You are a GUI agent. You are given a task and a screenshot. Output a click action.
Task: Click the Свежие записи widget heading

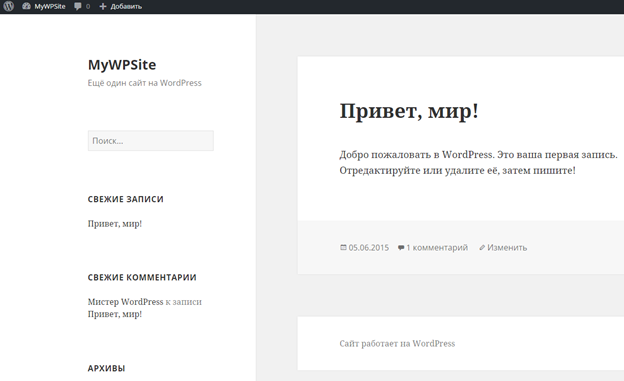point(125,199)
